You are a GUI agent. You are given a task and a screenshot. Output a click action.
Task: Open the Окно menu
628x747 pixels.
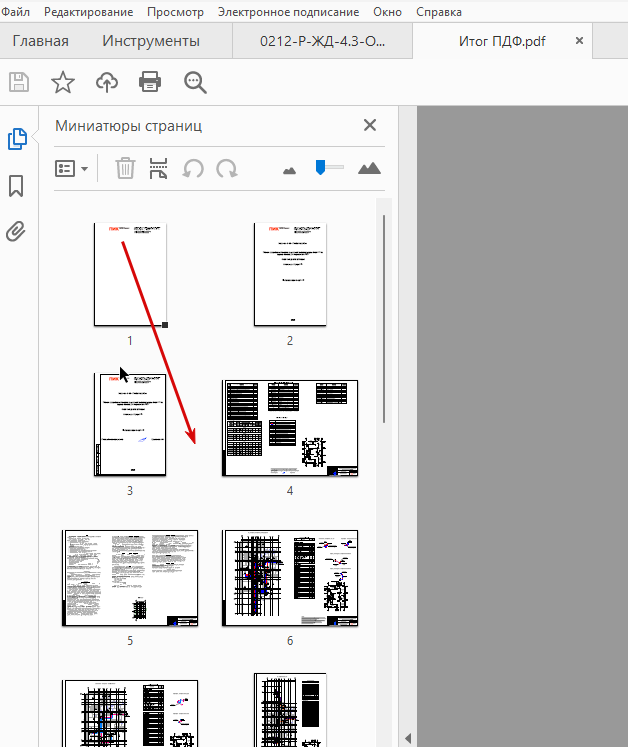(387, 12)
